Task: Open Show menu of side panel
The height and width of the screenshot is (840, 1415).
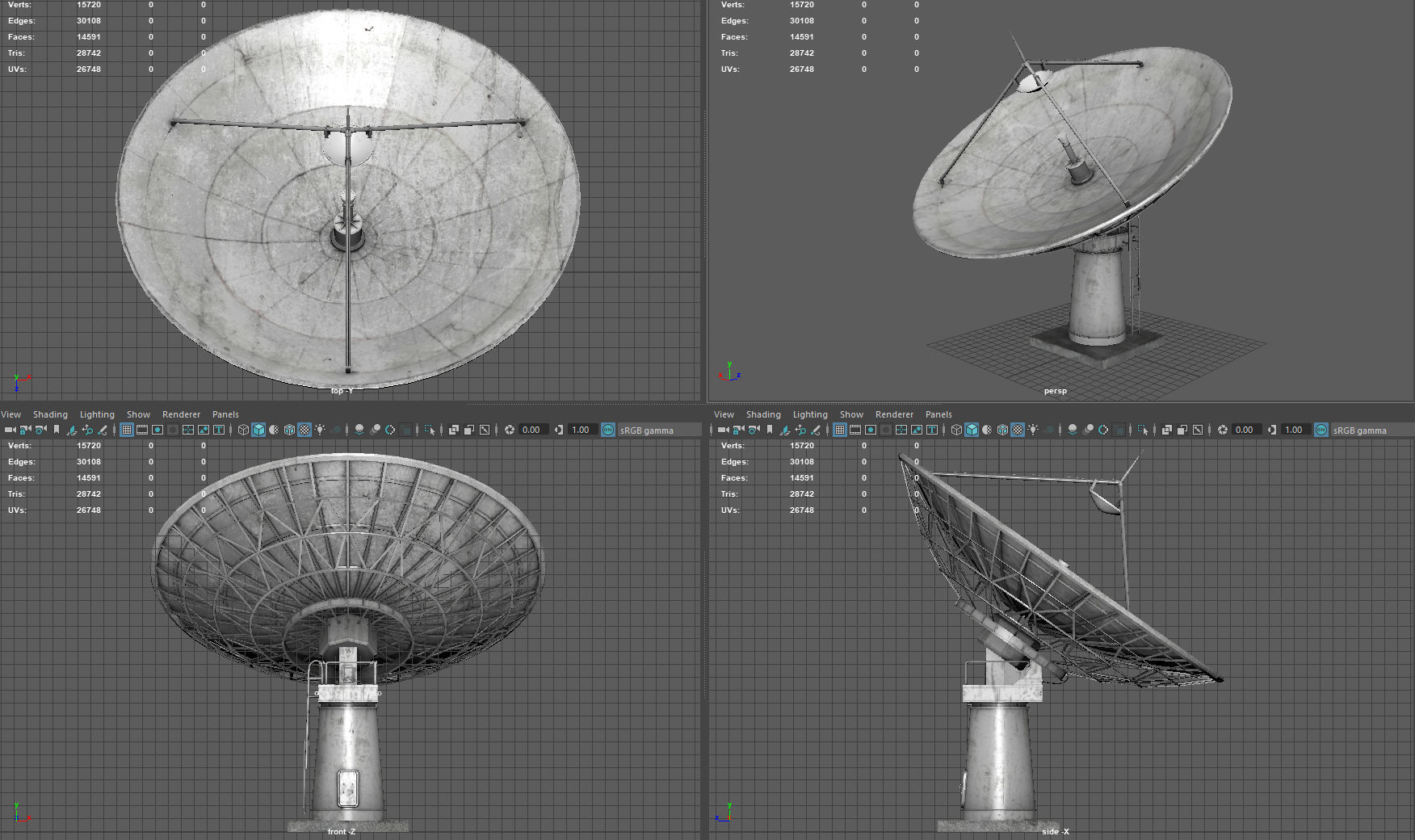Action: 851,414
